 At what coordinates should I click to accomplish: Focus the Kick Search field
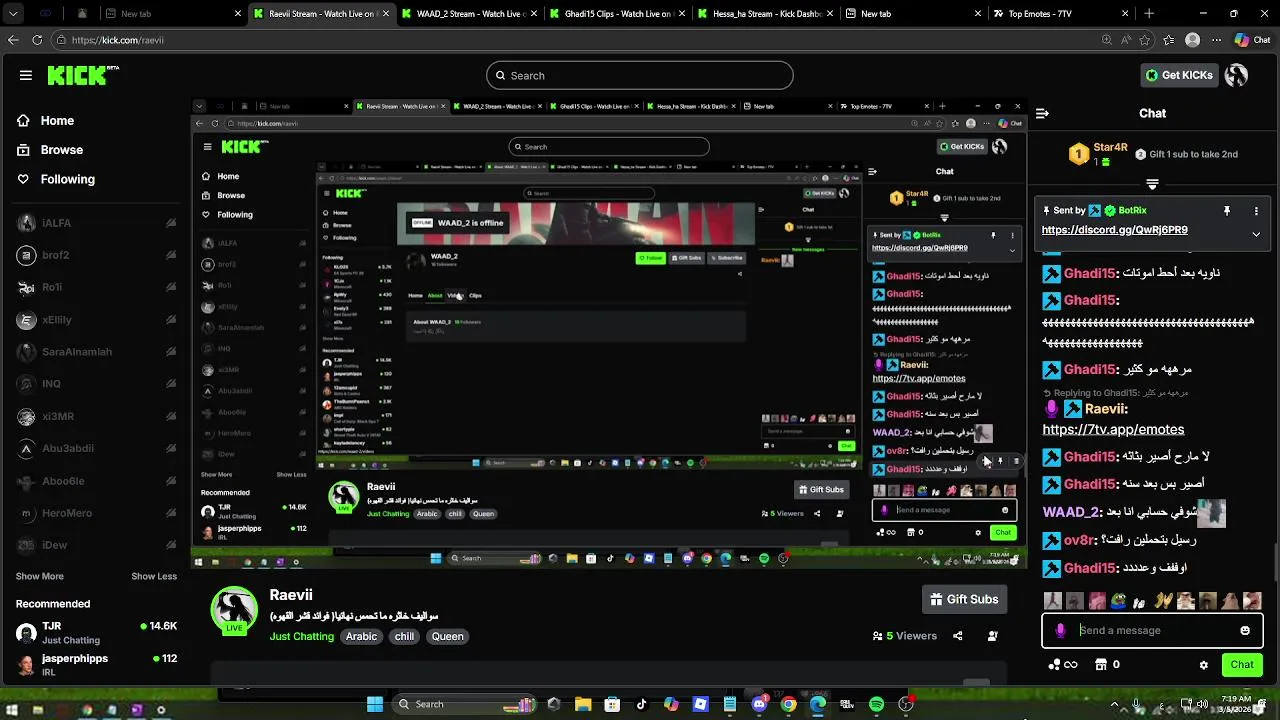click(640, 75)
